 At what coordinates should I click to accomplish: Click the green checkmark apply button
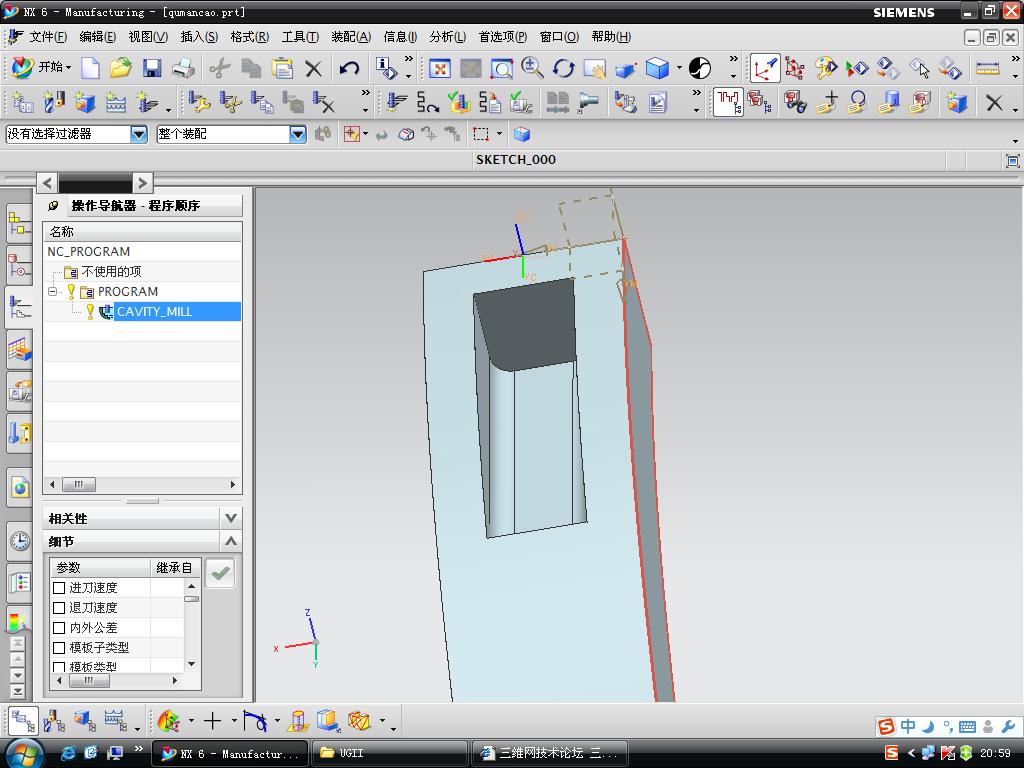220,573
